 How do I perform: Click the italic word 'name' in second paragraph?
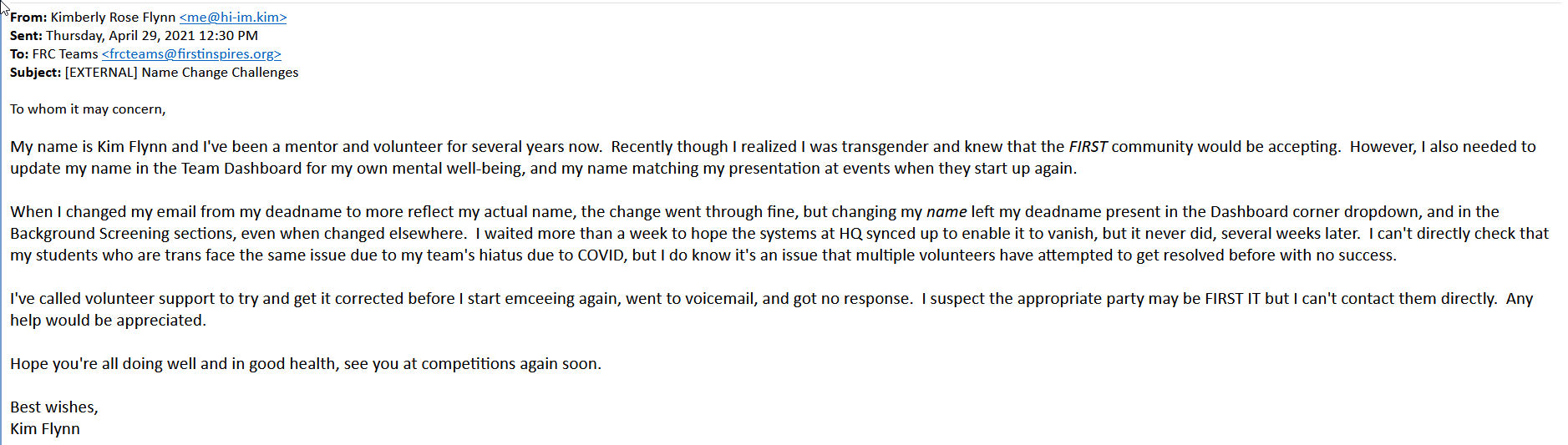pos(946,212)
